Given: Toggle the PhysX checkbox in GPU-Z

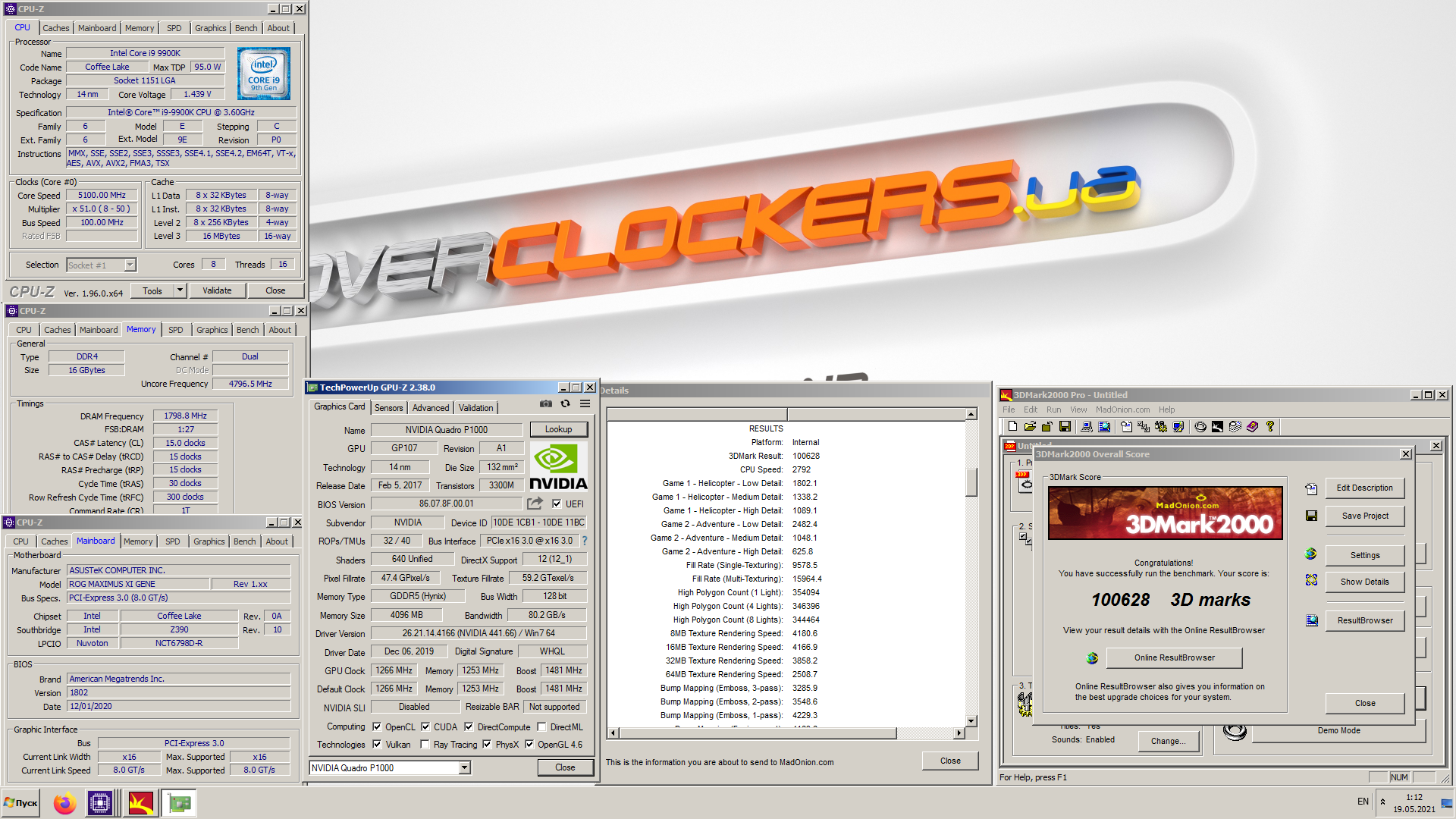Looking at the screenshot, I should [487, 745].
